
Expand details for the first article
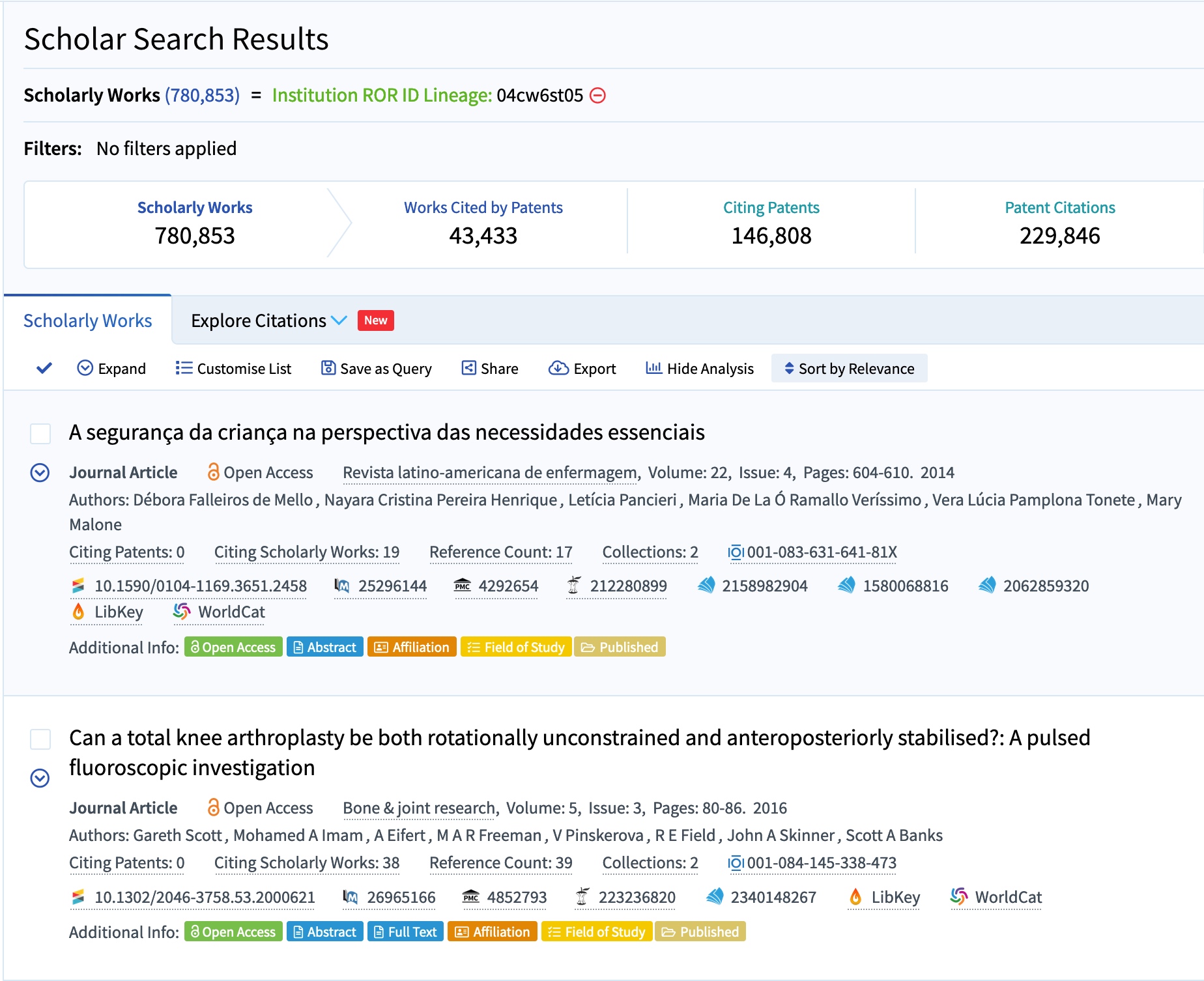(x=40, y=472)
